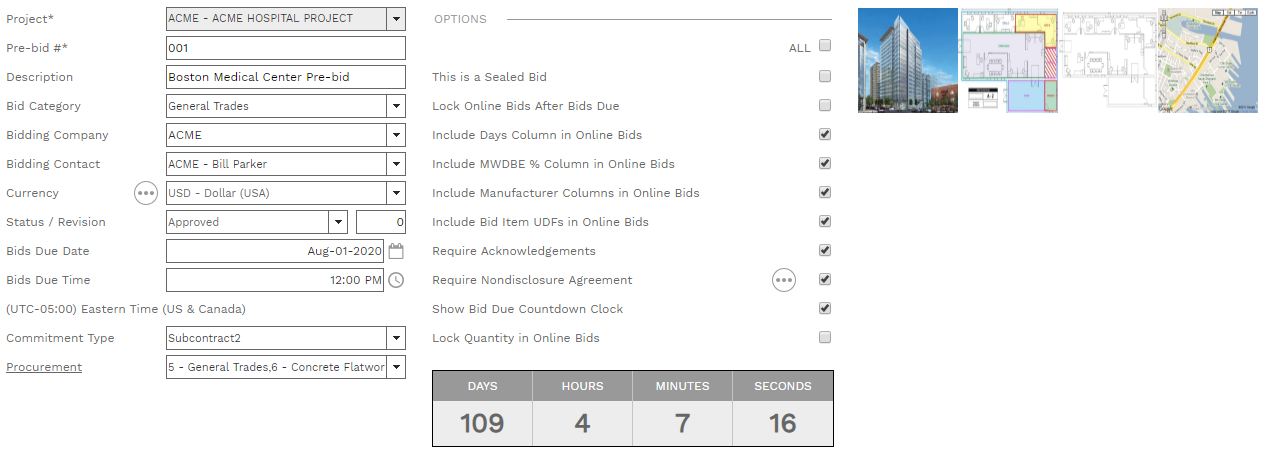This screenshot has height=454, width=1269.
Task: Open the colored floor plan thumbnail
Action: pyautogui.click(x=1009, y=60)
